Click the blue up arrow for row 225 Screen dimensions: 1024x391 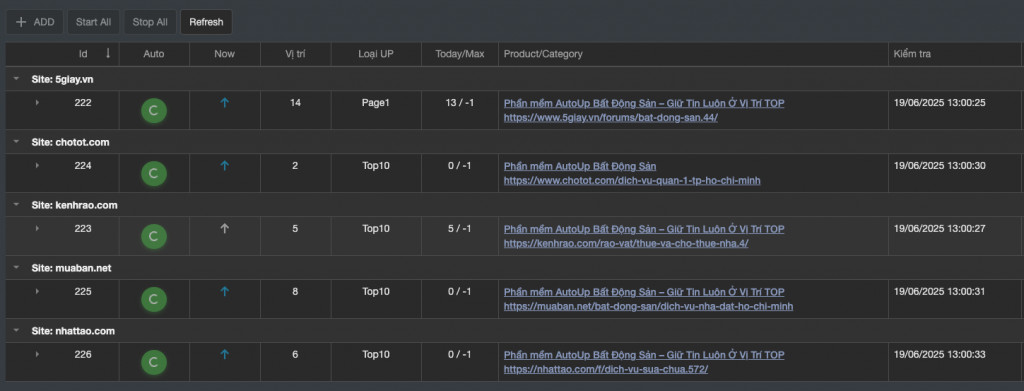click(x=225, y=291)
